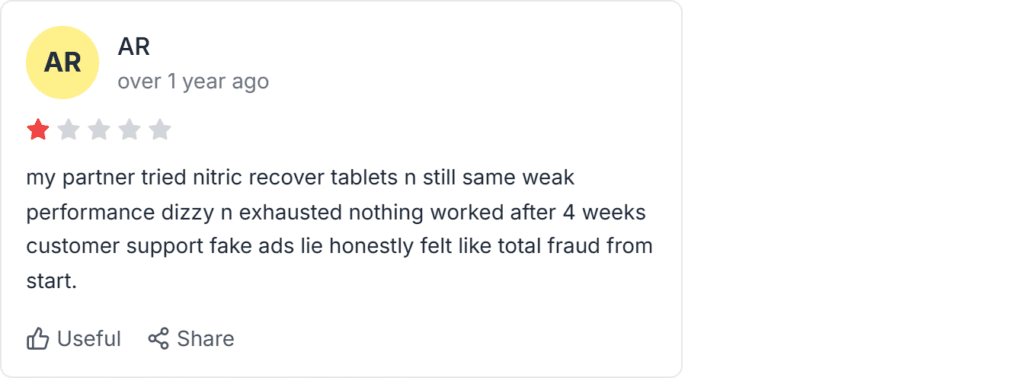Screen dimensions: 1024x378
Task: Click the review text starting 'my partner tried'
Action: tap(340, 229)
